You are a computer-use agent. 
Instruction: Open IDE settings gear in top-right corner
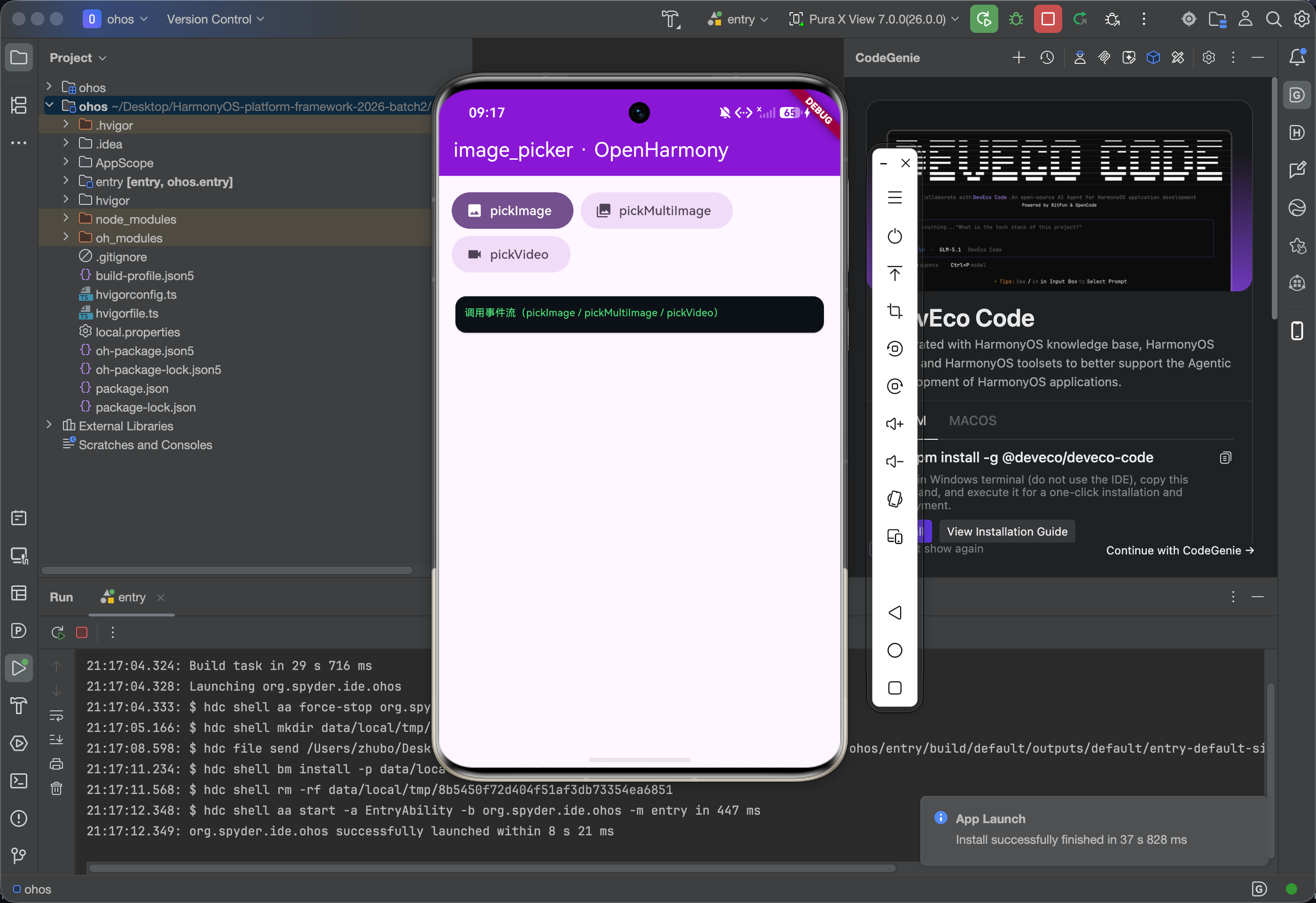pos(1301,19)
